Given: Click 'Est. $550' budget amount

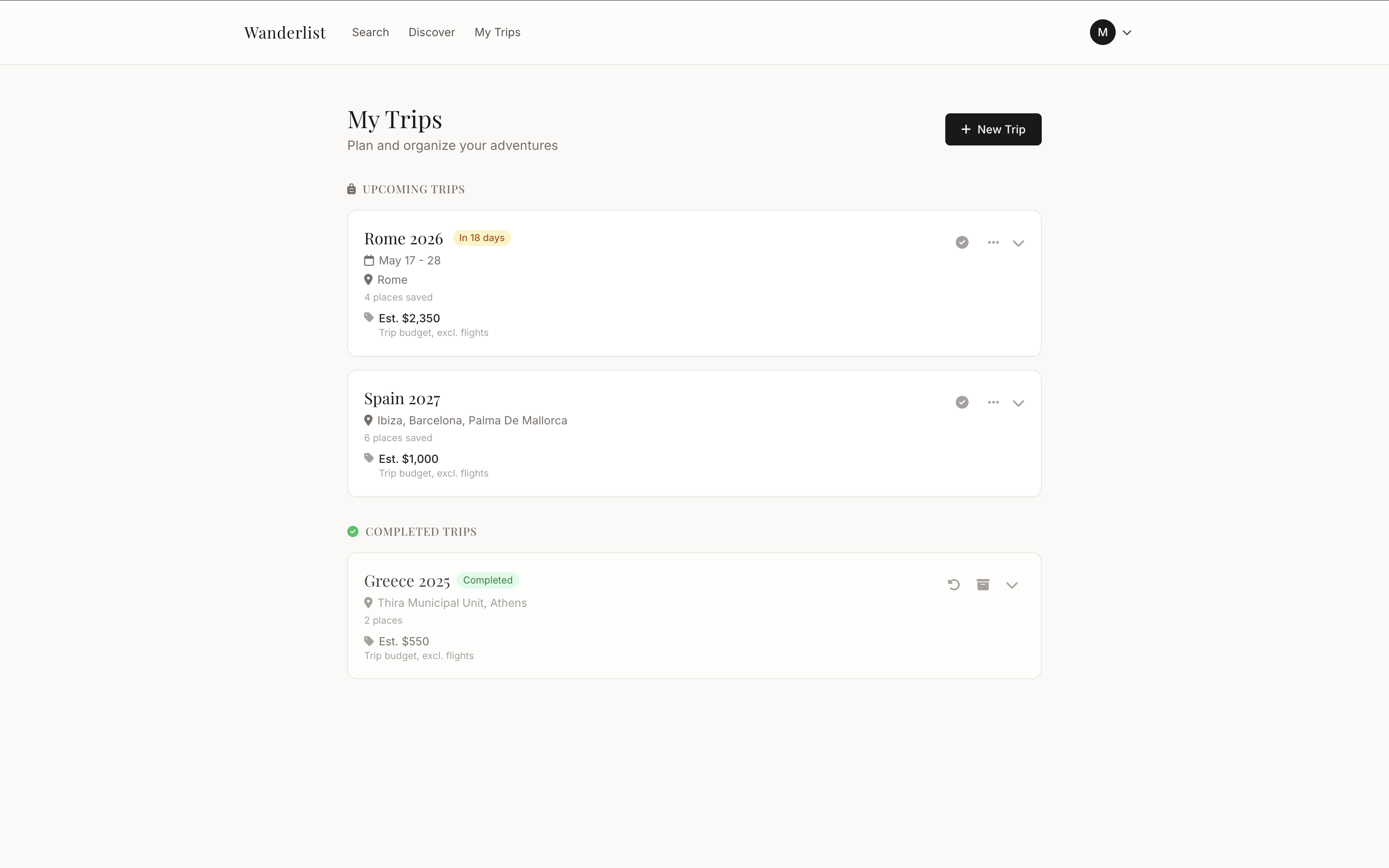Looking at the screenshot, I should [x=404, y=641].
